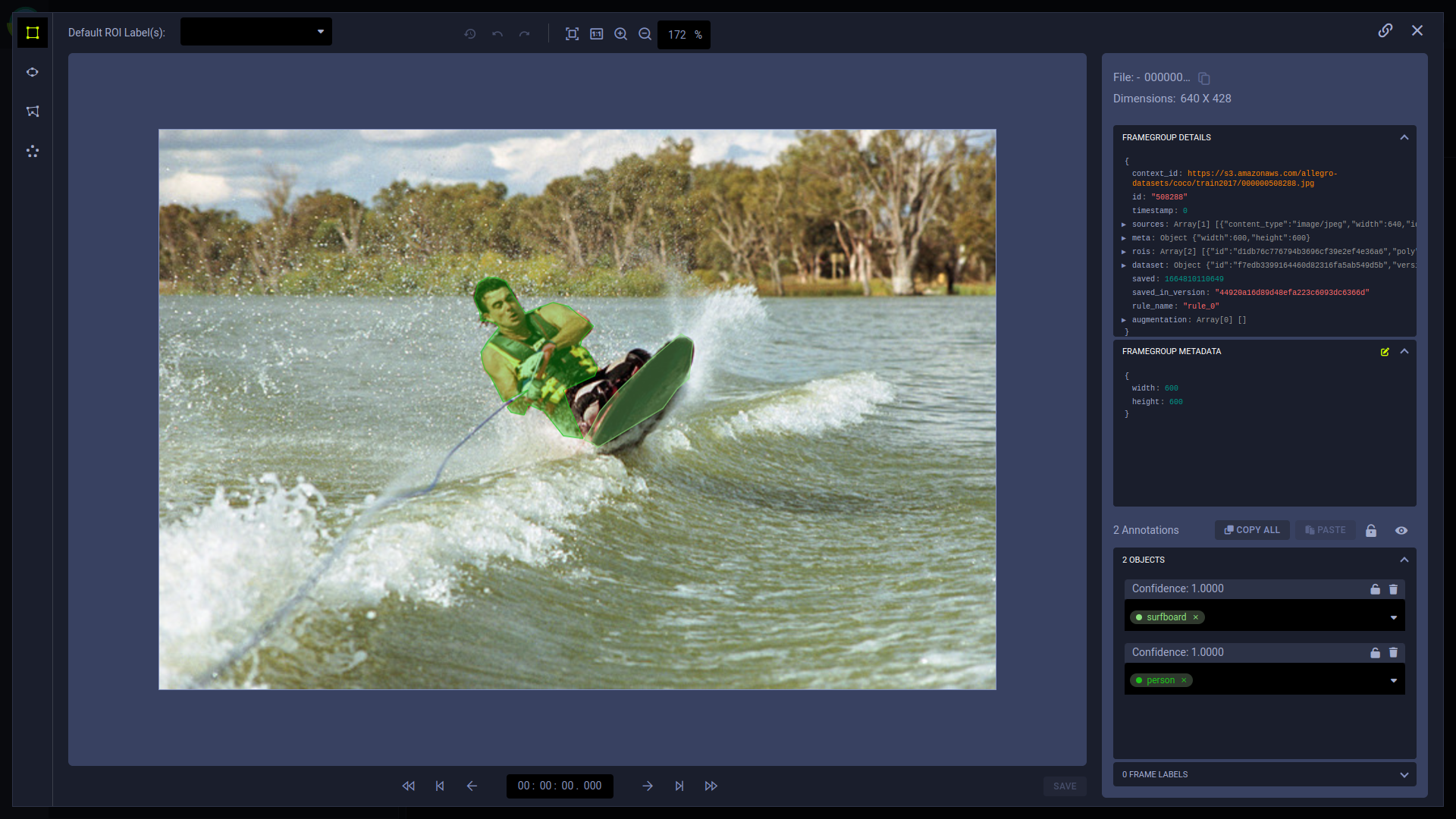
Task: Toggle visibility of all annotations
Action: [x=1401, y=531]
